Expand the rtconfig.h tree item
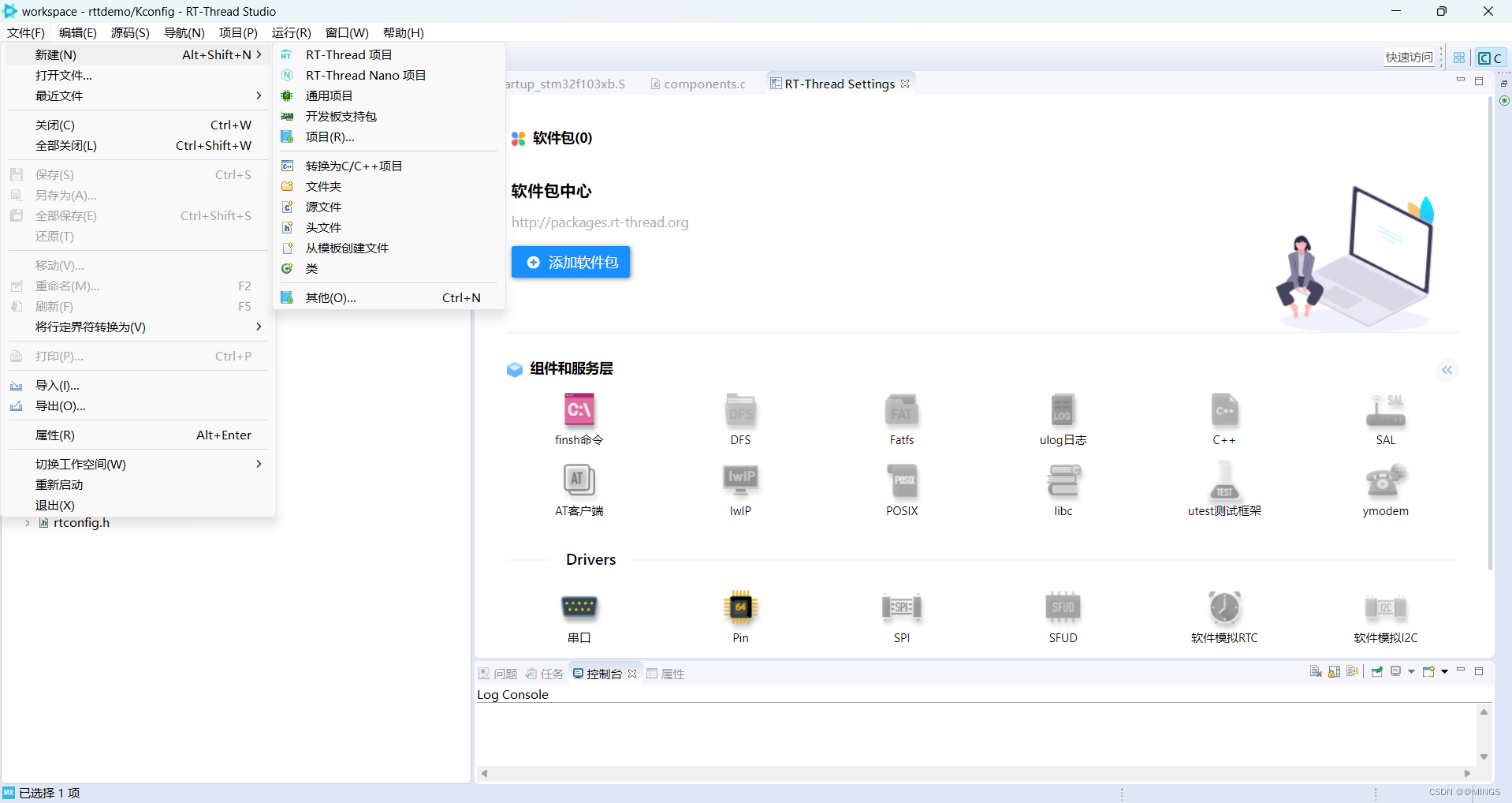Screen dimensions: 1512x803 pyautogui.click(x=28, y=523)
